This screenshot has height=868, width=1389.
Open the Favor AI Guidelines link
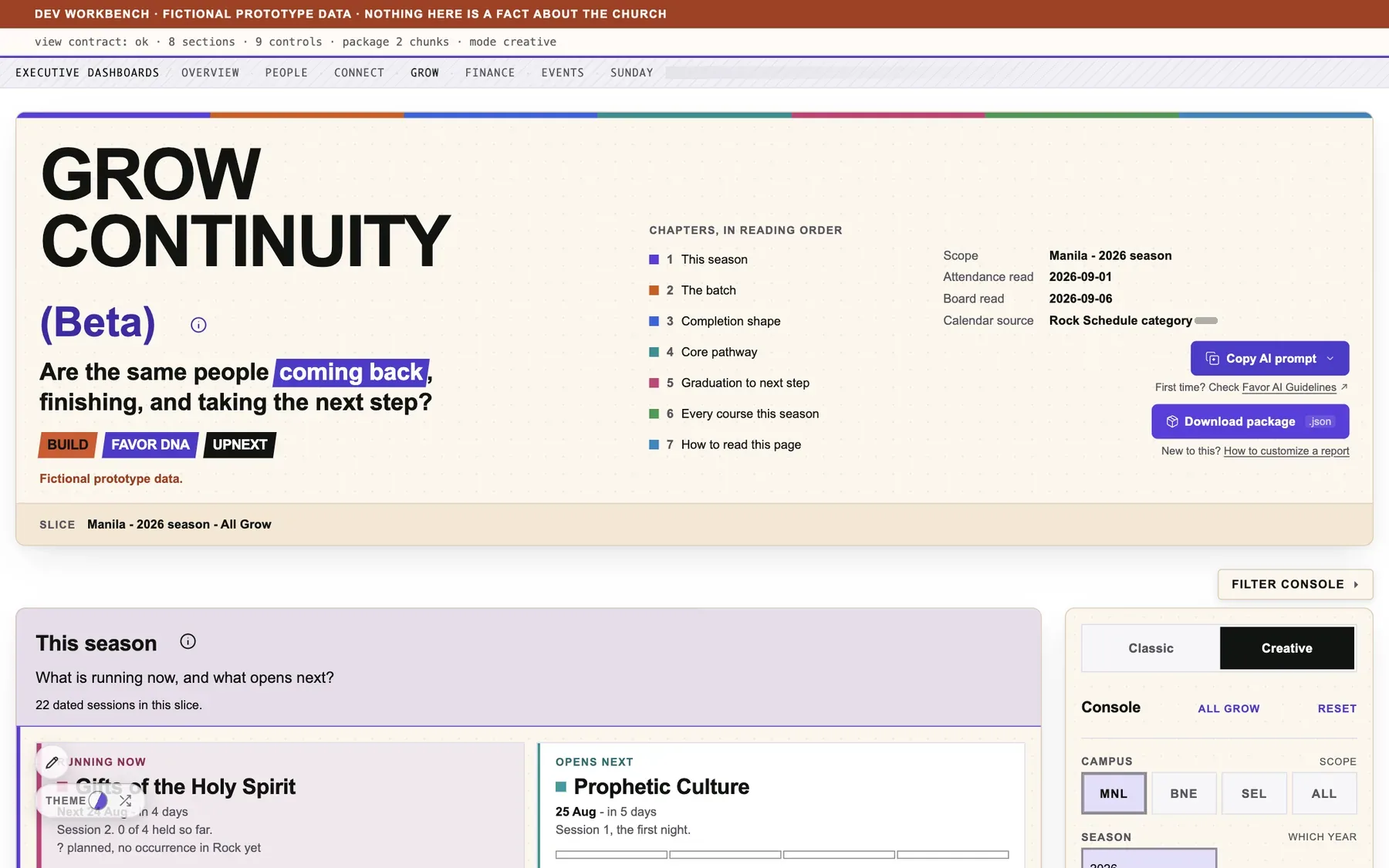coord(1289,387)
